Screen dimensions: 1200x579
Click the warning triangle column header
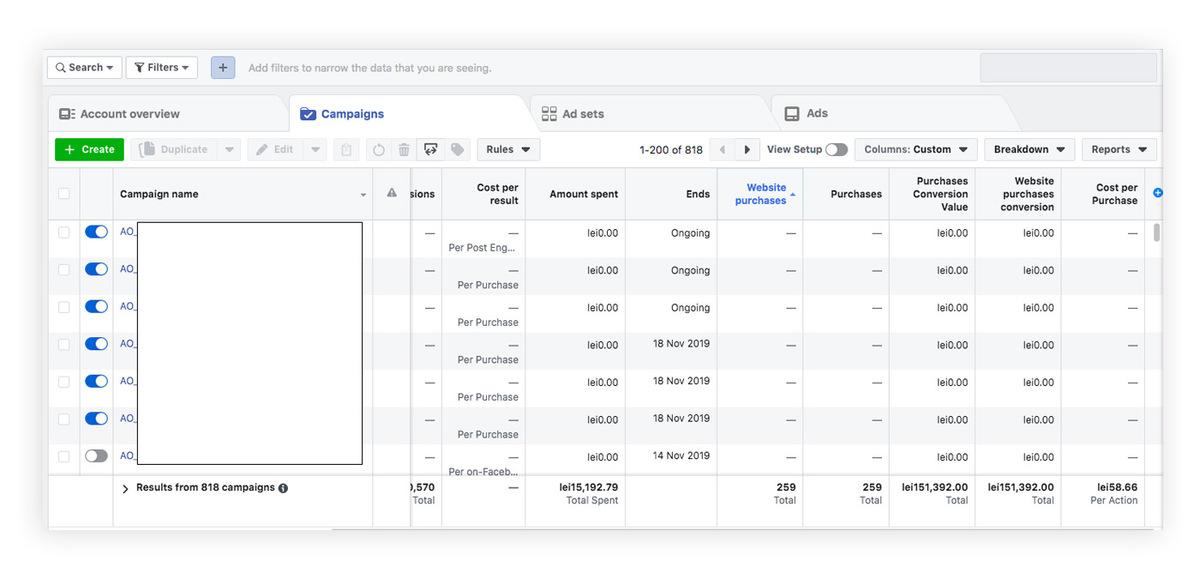tap(392, 193)
